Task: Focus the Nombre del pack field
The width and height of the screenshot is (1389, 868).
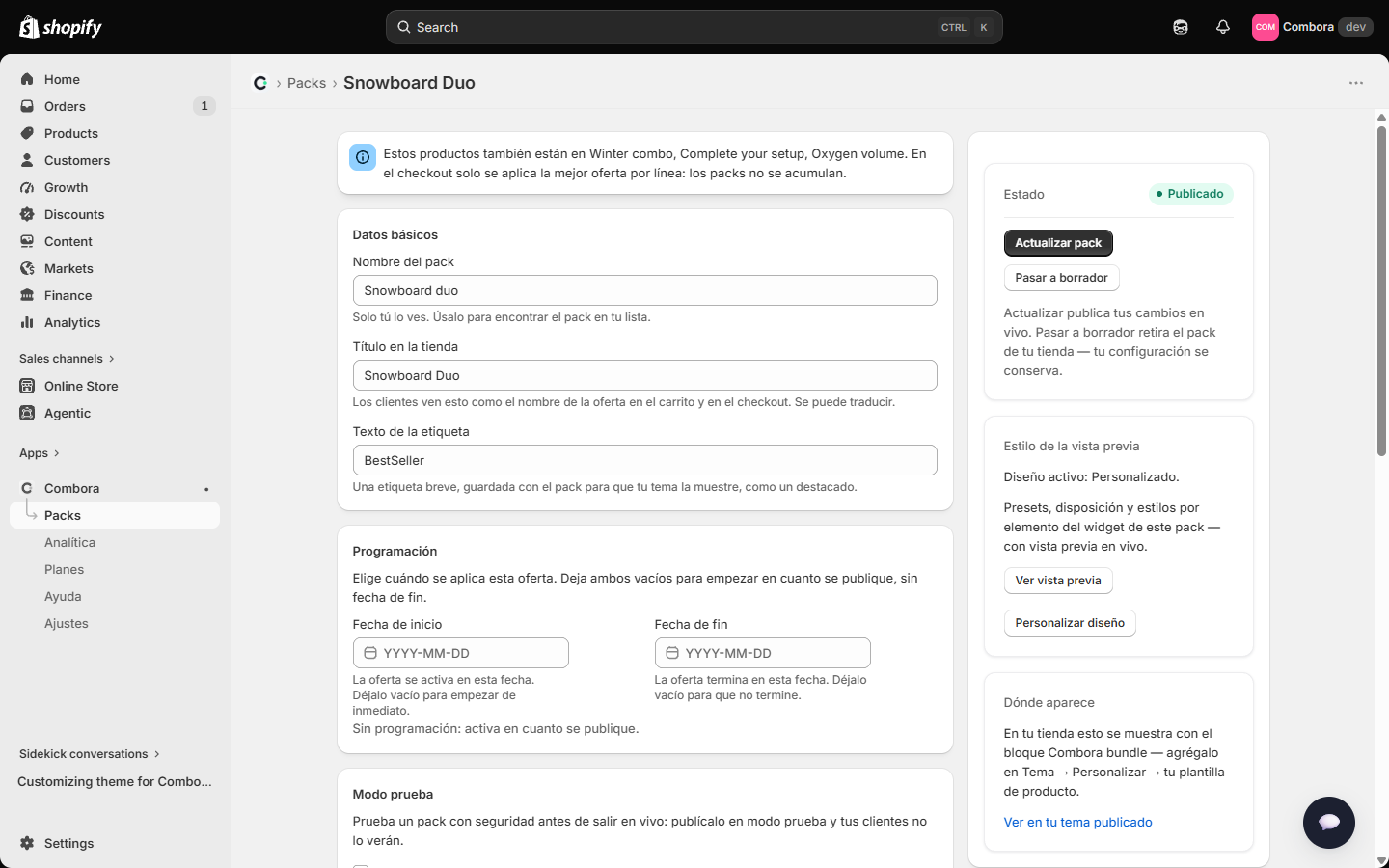Action: 645,290
